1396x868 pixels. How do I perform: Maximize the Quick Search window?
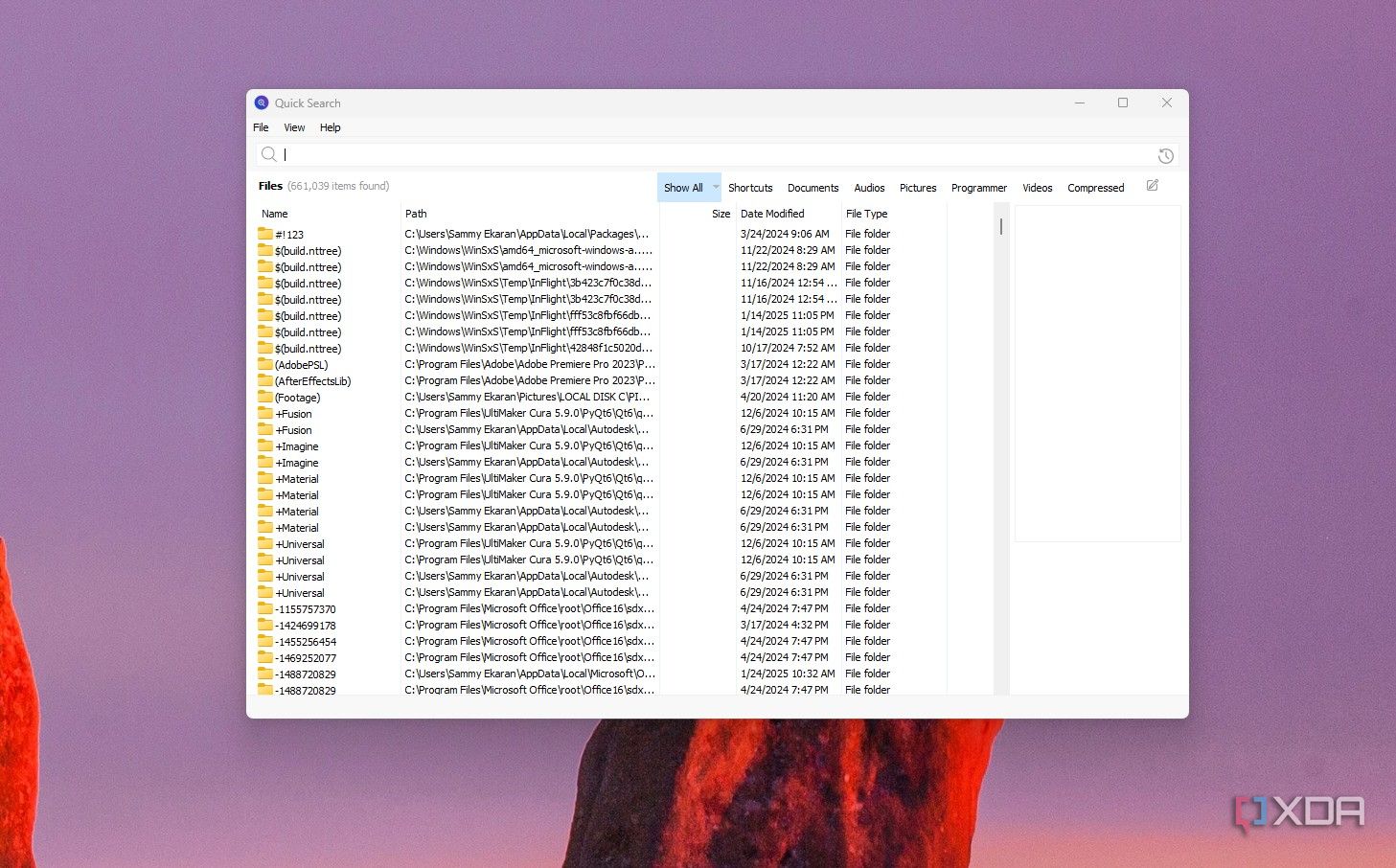(1123, 103)
